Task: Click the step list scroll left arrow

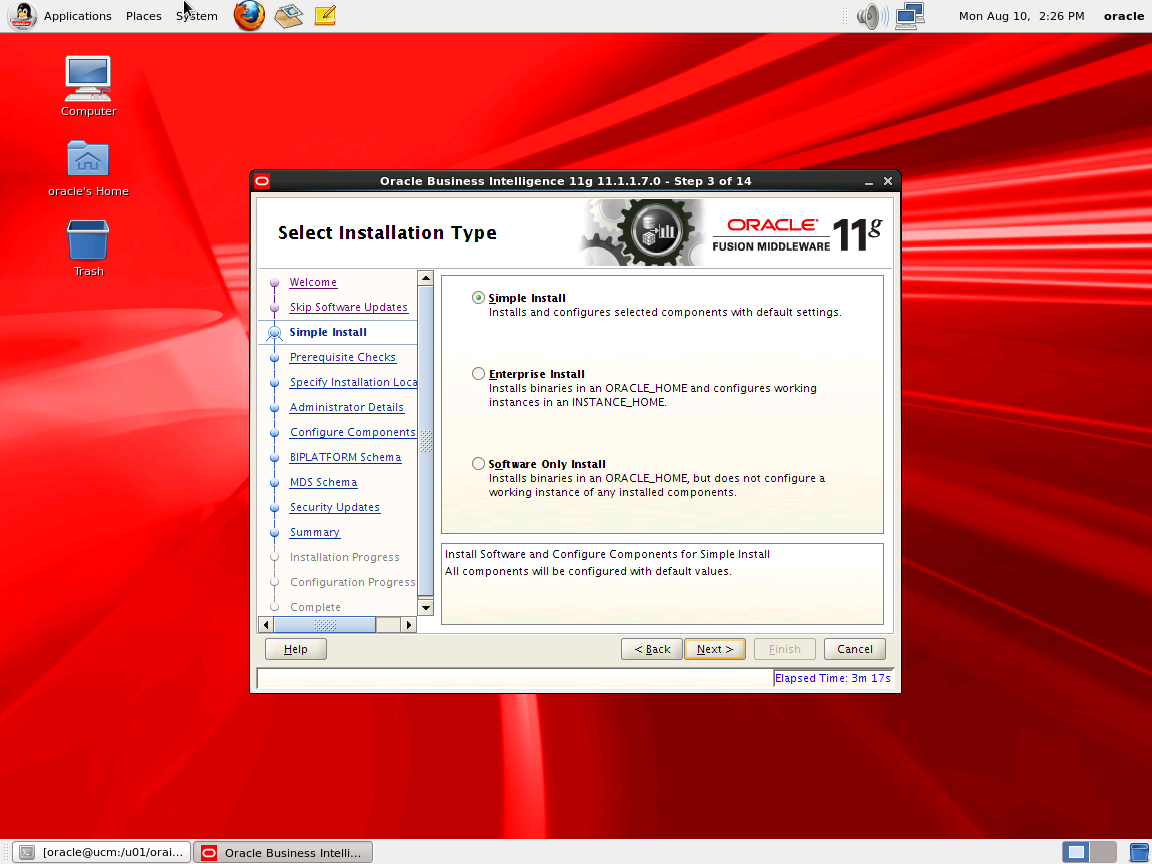Action: (266, 624)
